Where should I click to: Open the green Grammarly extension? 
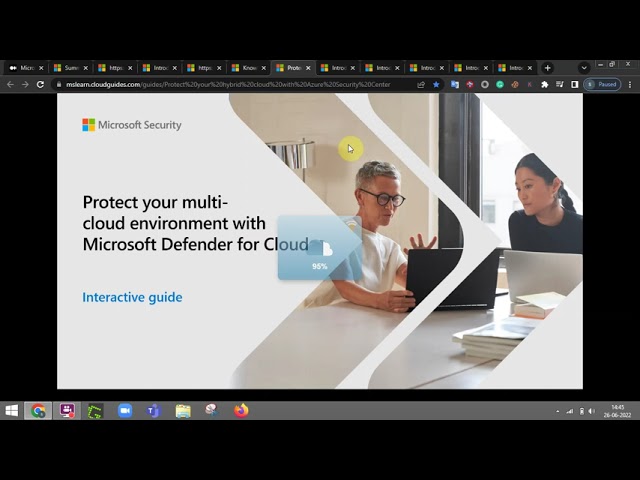[x=500, y=84]
